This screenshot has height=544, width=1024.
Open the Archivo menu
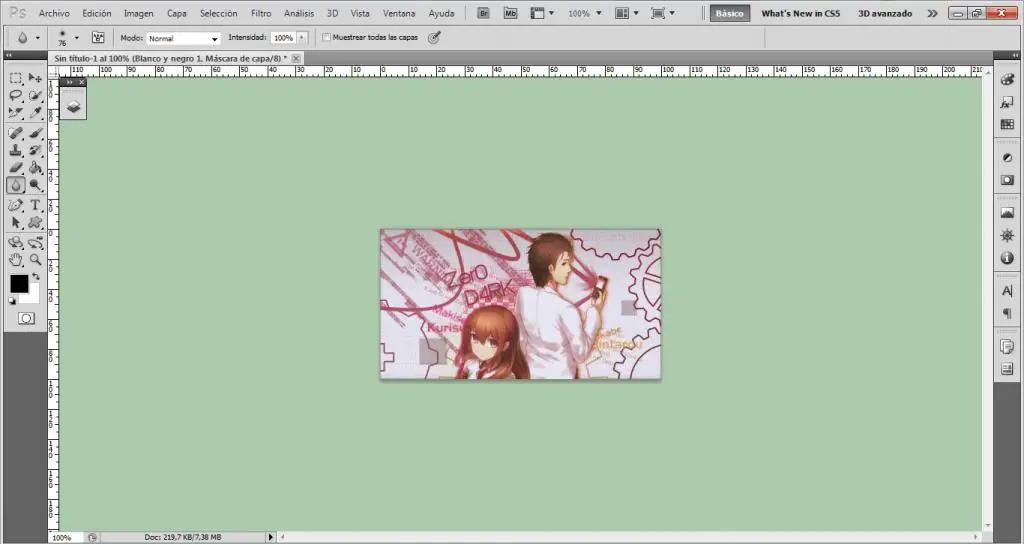point(54,13)
